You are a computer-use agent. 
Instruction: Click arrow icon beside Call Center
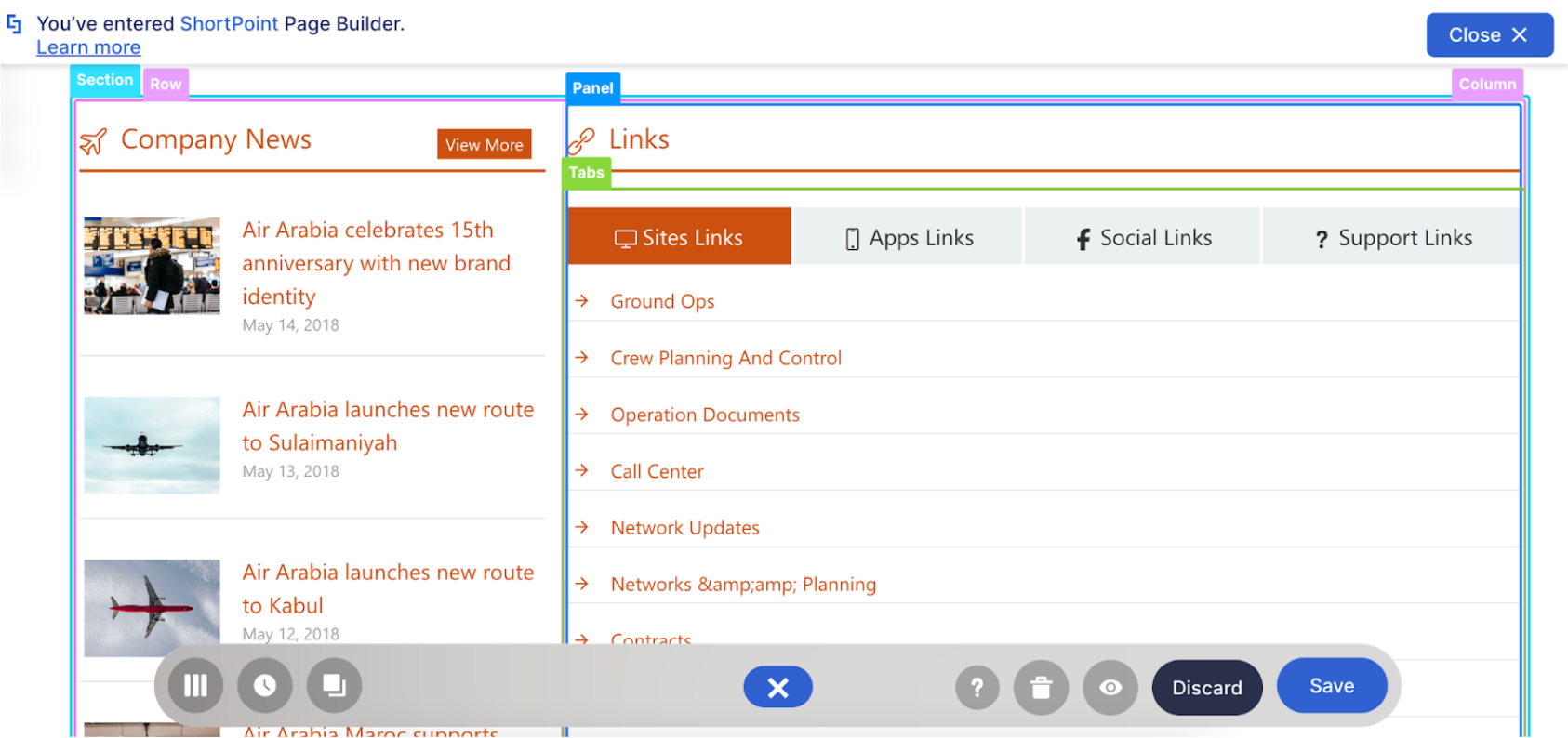(x=582, y=470)
